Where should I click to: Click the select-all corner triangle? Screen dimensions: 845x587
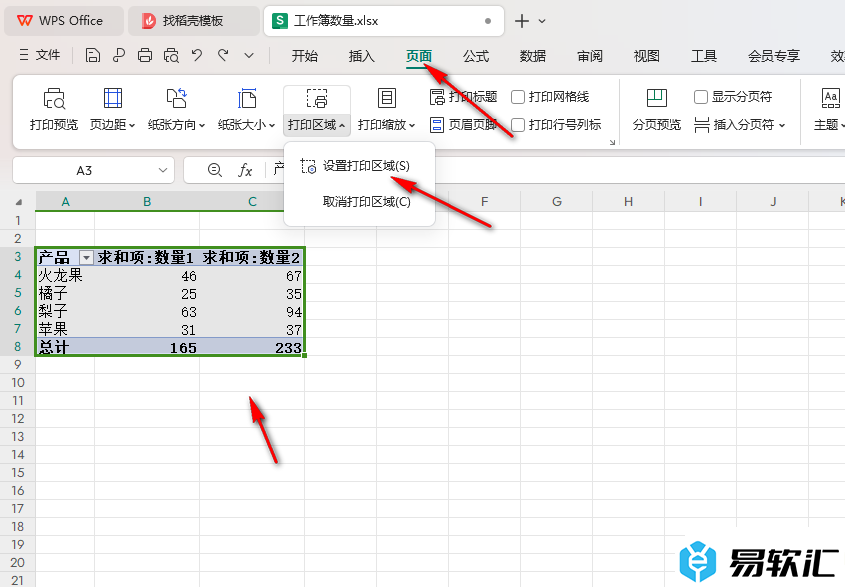point(19,202)
